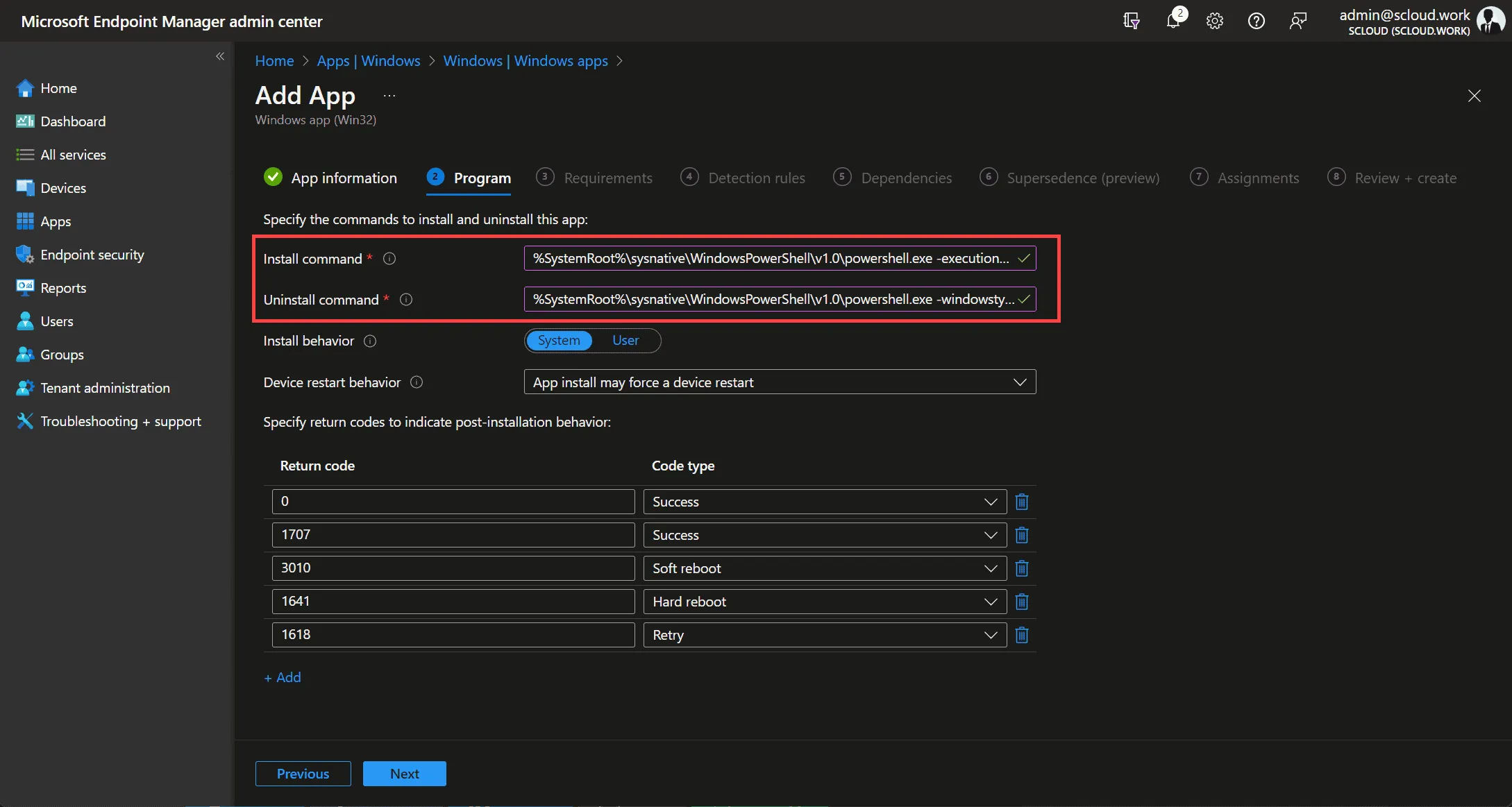1512x807 pixels.
Task: Click the Next button
Action: click(405, 774)
